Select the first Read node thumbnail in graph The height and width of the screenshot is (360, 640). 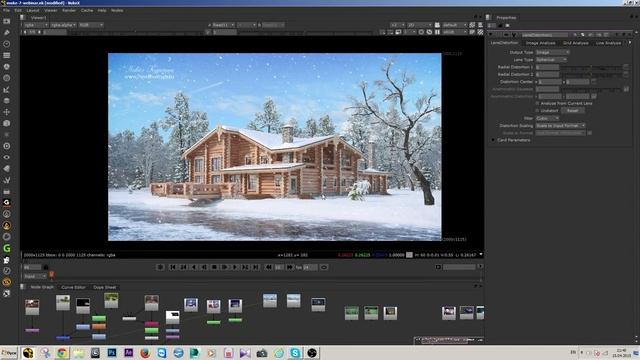click(32, 307)
